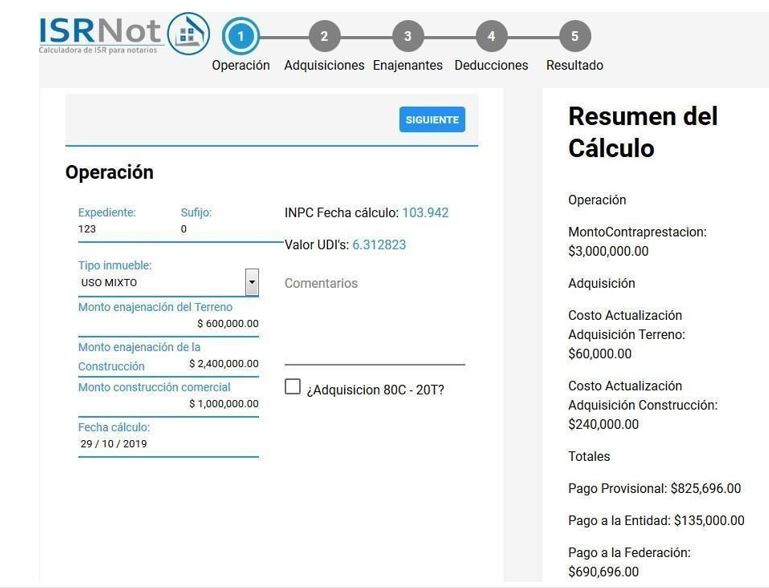Click the Operación label in summary
Image resolution: width=769 pixels, height=588 pixels.
[x=597, y=200]
